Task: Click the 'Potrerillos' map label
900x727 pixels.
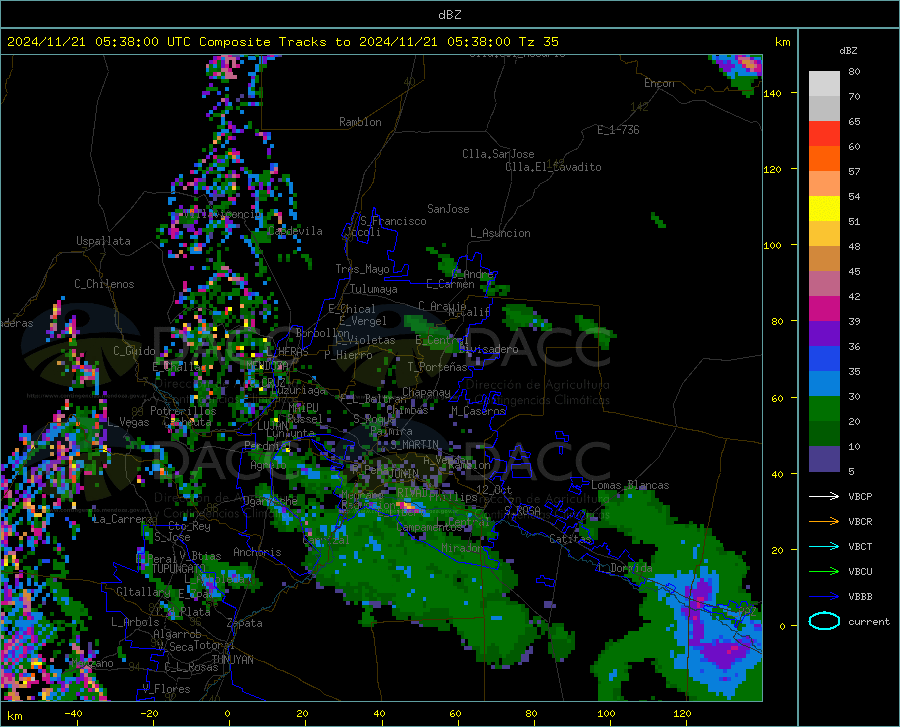Action: (x=183, y=411)
